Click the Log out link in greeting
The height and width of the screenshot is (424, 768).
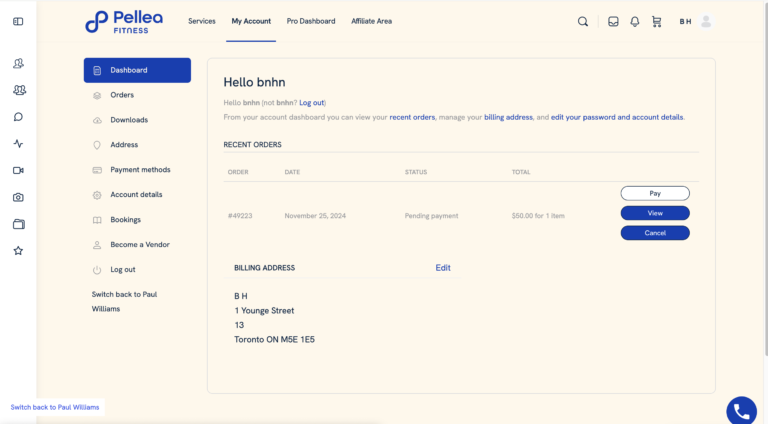click(x=312, y=103)
